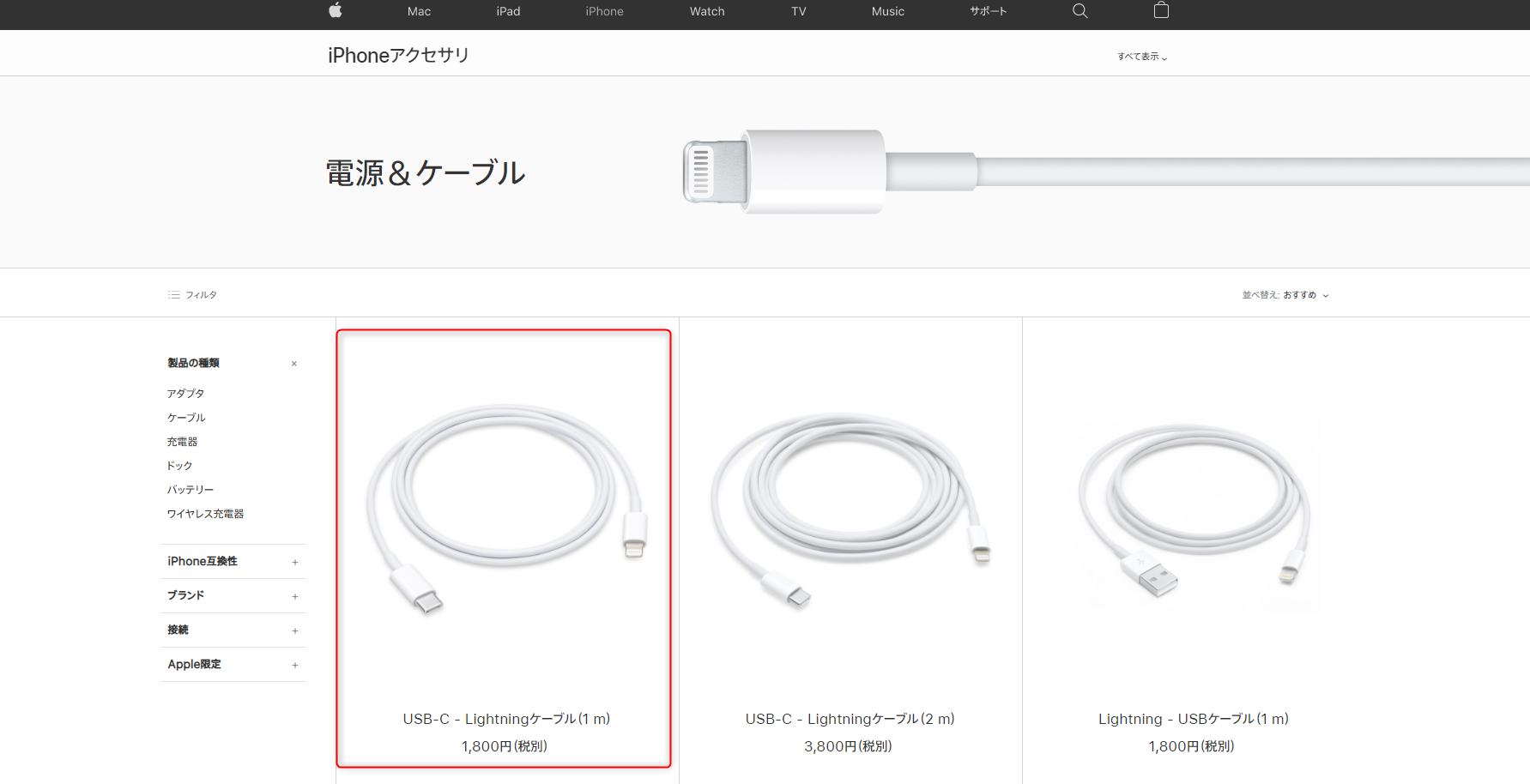Collapse 製品の種類 with the x icon
Image resolution: width=1530 pixels, height=784 pixels.
coord(294,364)
